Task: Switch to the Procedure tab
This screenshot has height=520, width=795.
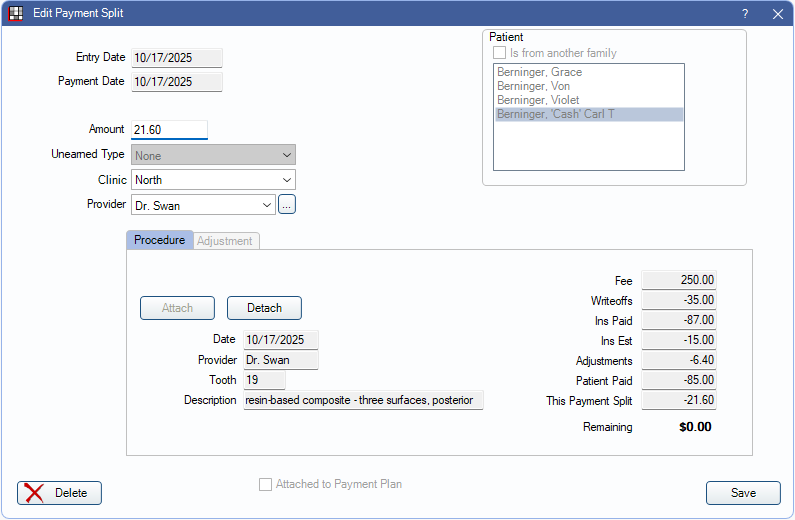Action: 159,240
